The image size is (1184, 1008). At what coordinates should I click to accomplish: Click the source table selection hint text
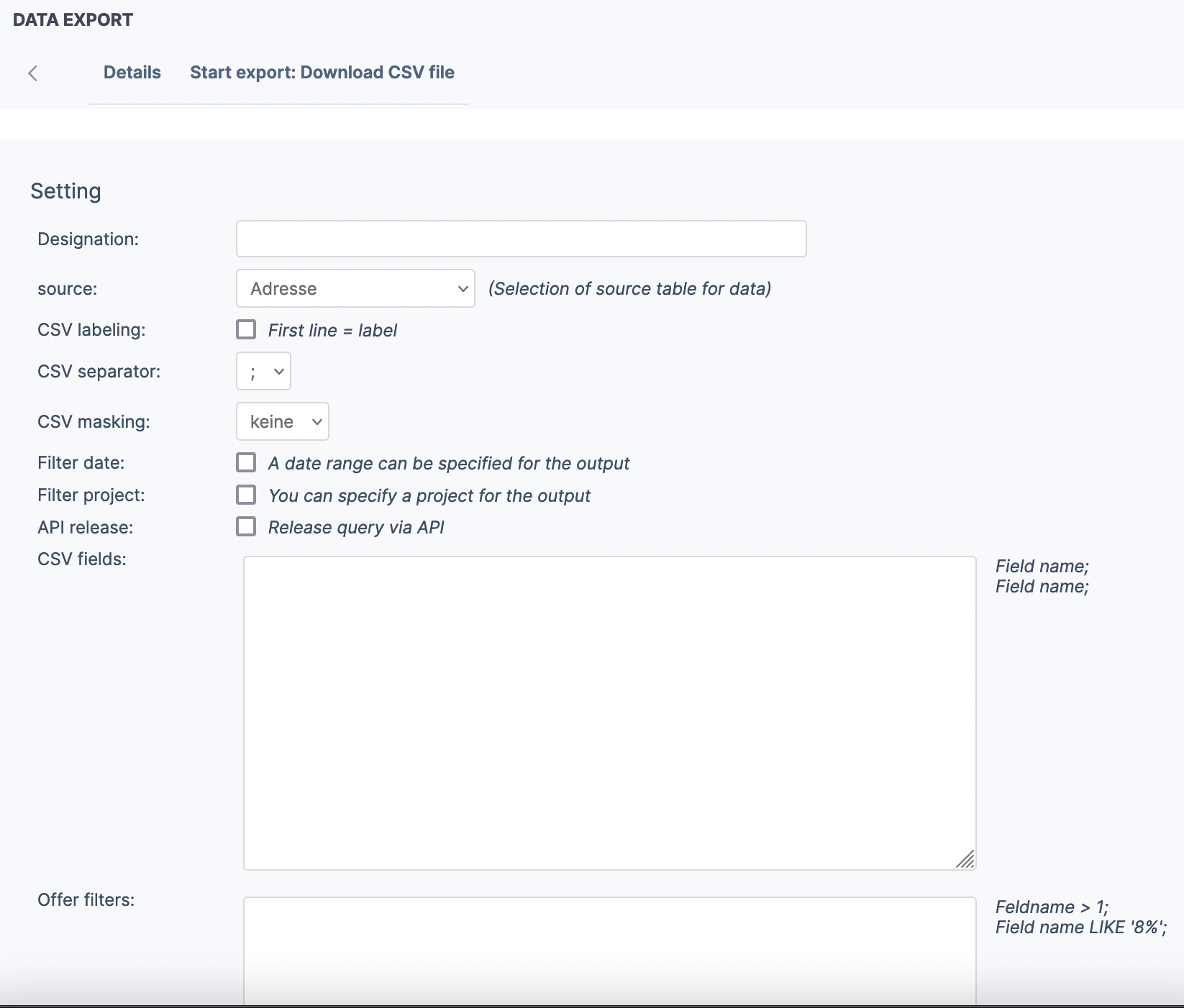click(x=629, y=289)
